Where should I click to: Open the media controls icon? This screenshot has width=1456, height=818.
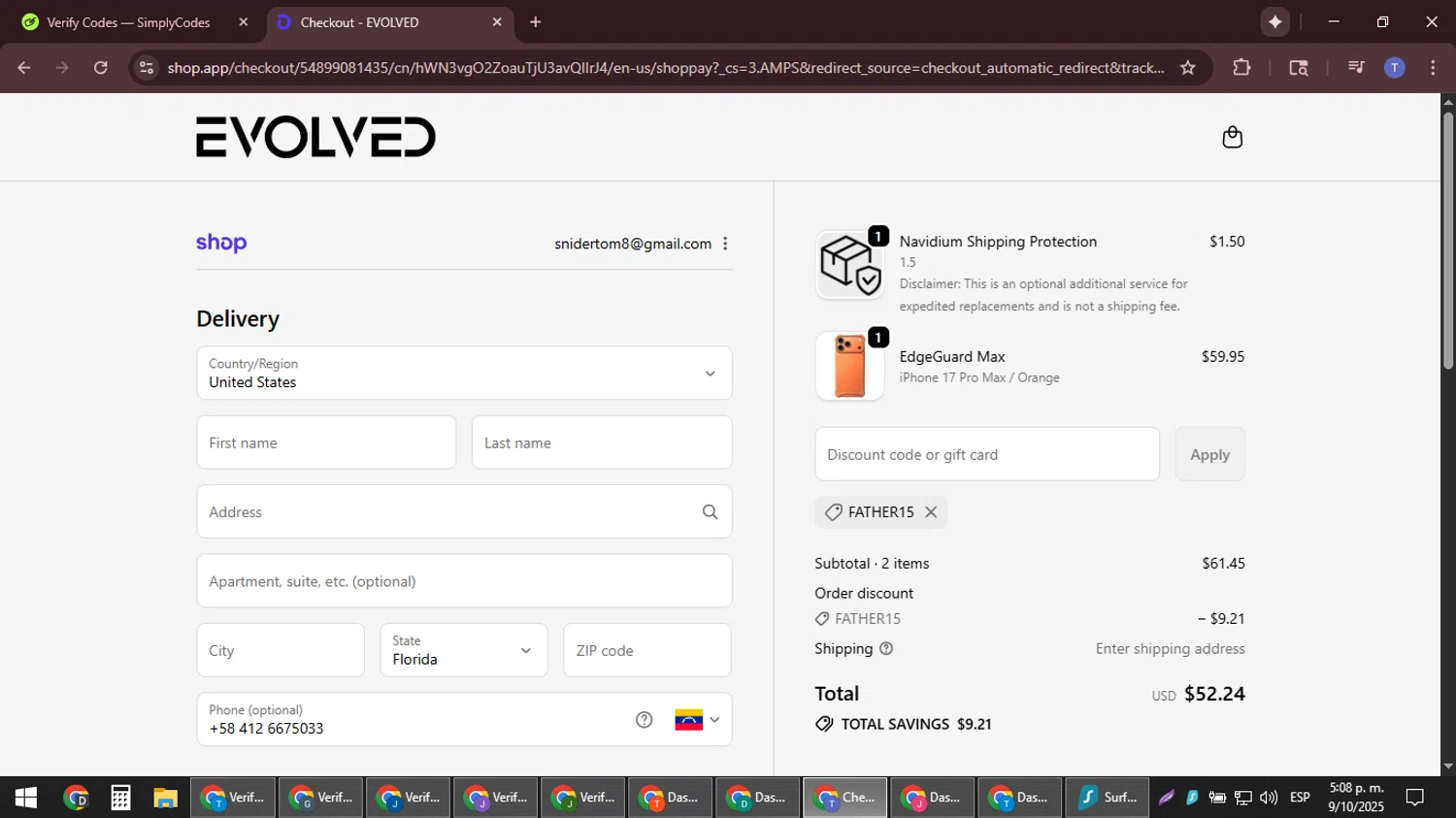[1356, 67]
